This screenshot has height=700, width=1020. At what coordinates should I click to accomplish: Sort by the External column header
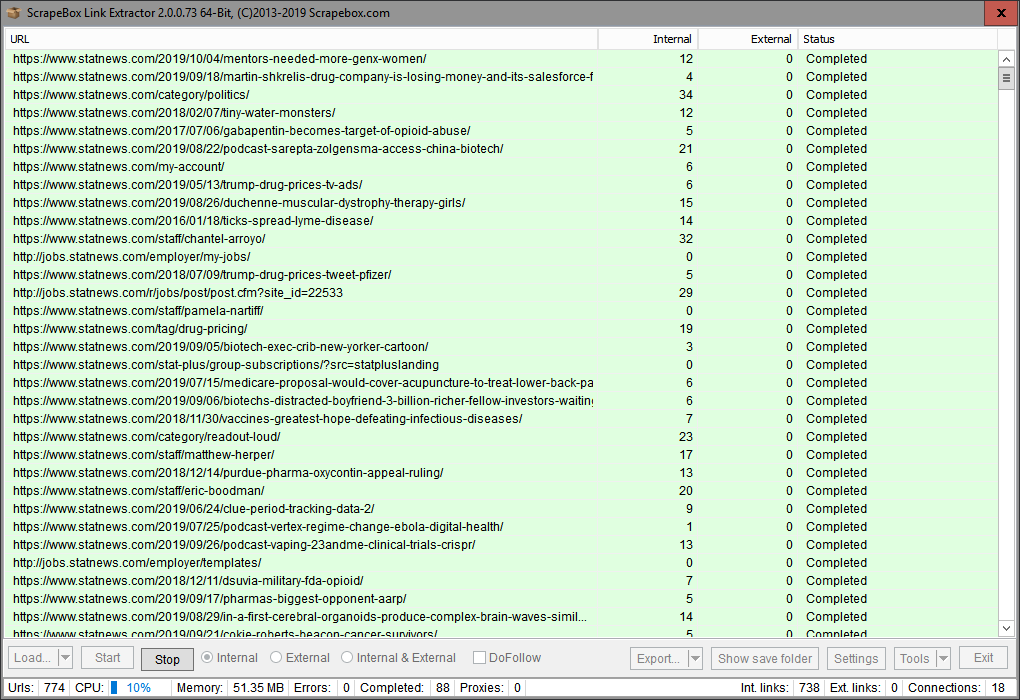(x=748, y=39)
